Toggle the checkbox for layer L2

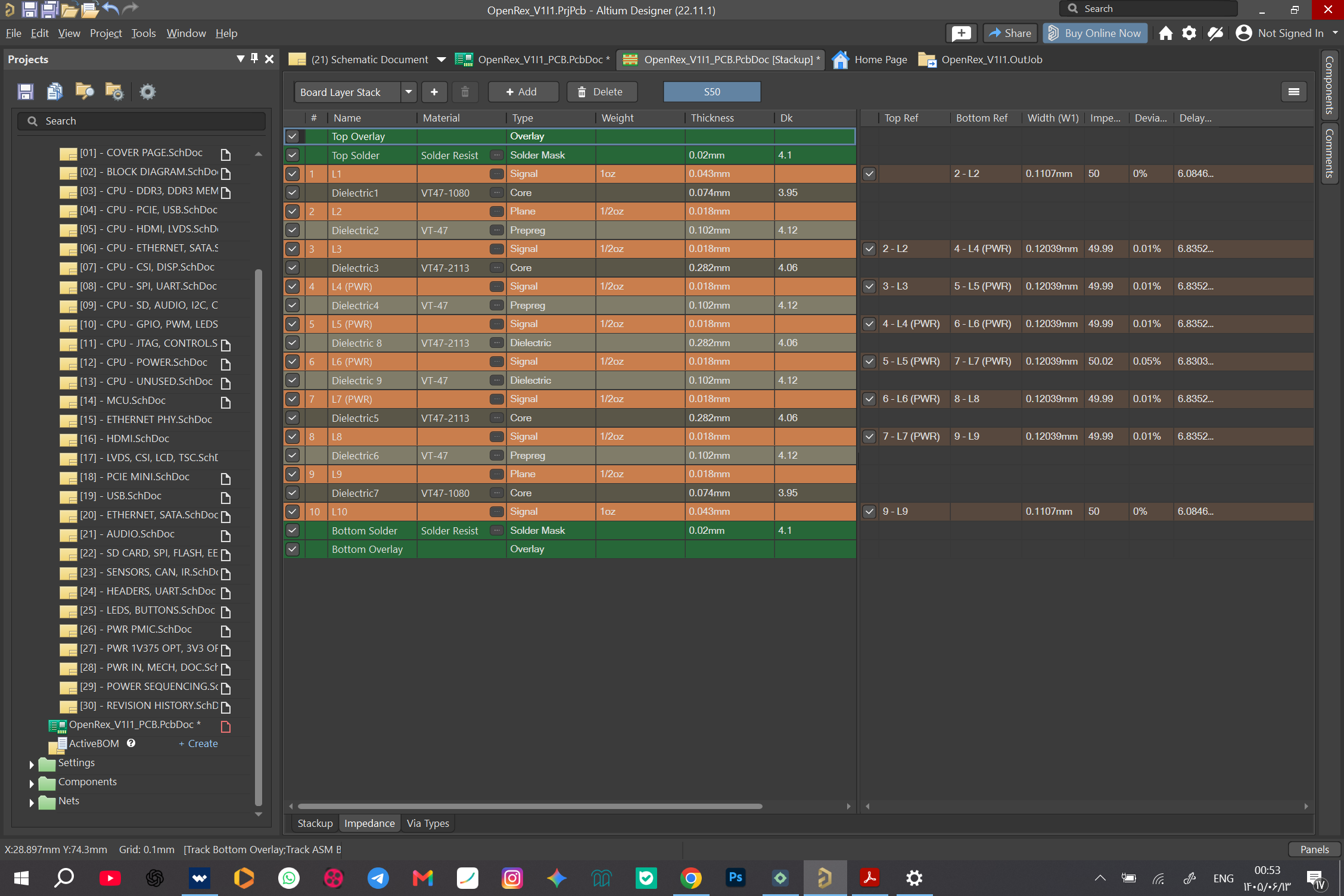tap(293, 211)
